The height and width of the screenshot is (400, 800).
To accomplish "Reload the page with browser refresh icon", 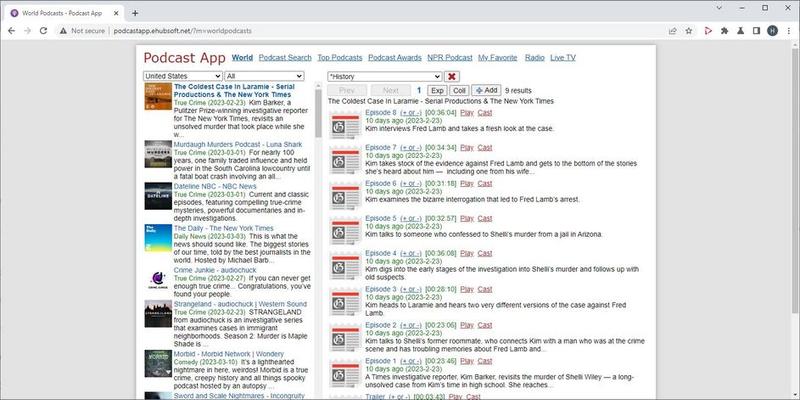I will pyautogui.click(x=43, y=31).
